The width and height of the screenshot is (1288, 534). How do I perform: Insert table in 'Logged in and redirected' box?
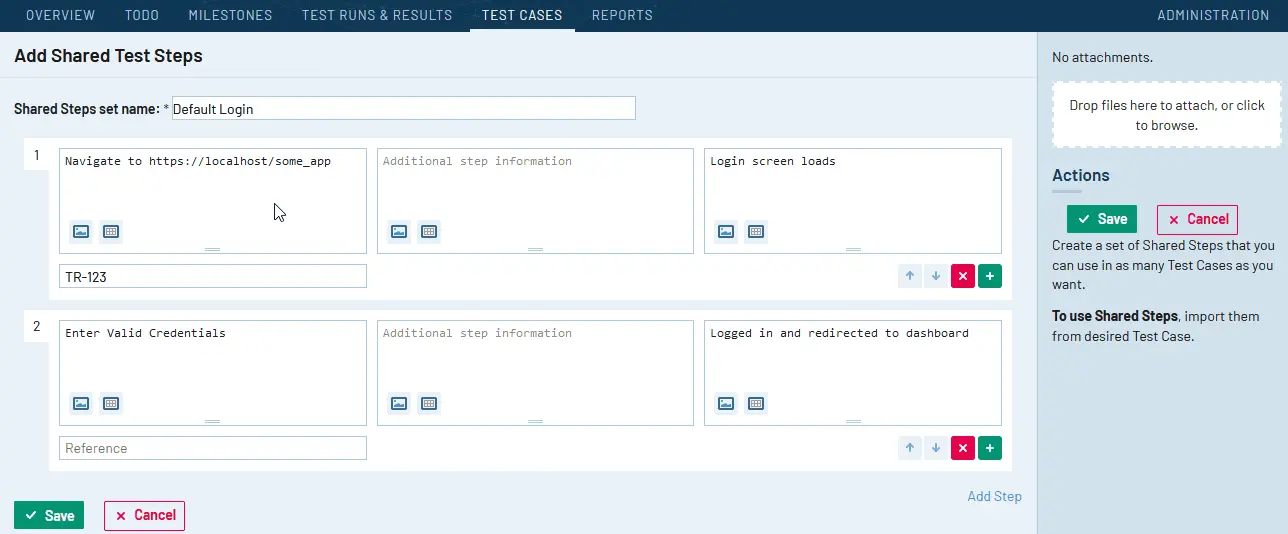[x=756, y=403]
